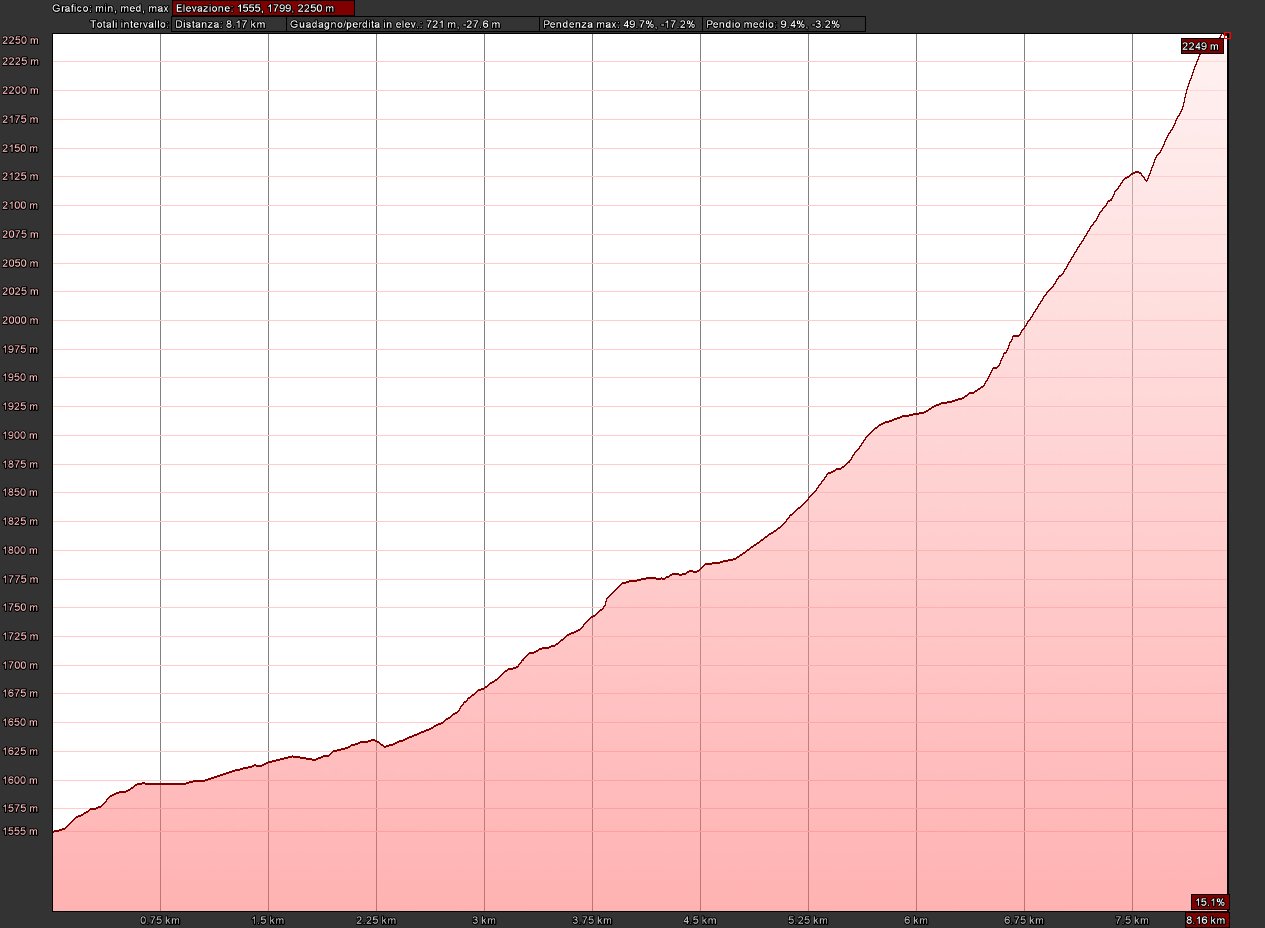The image size is (1265, 928).
Task: Click the 2249 m elevation tooltip
Action: [1201, 45]
